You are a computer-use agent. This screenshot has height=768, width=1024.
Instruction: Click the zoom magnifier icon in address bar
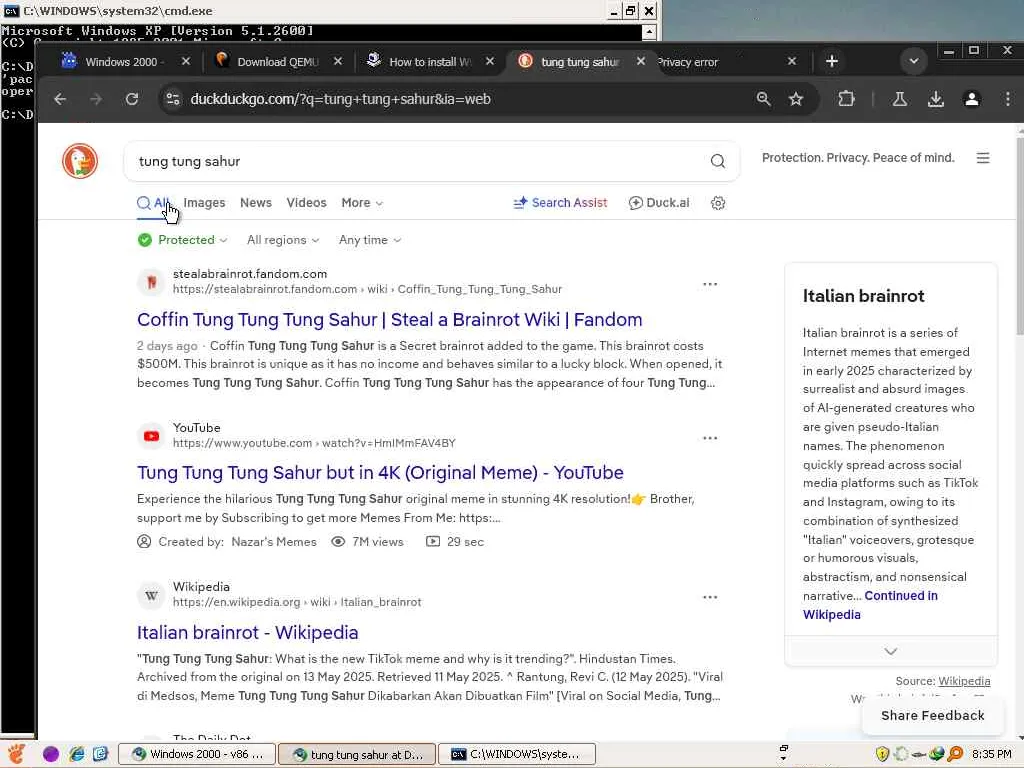click(x=763, y=99)
